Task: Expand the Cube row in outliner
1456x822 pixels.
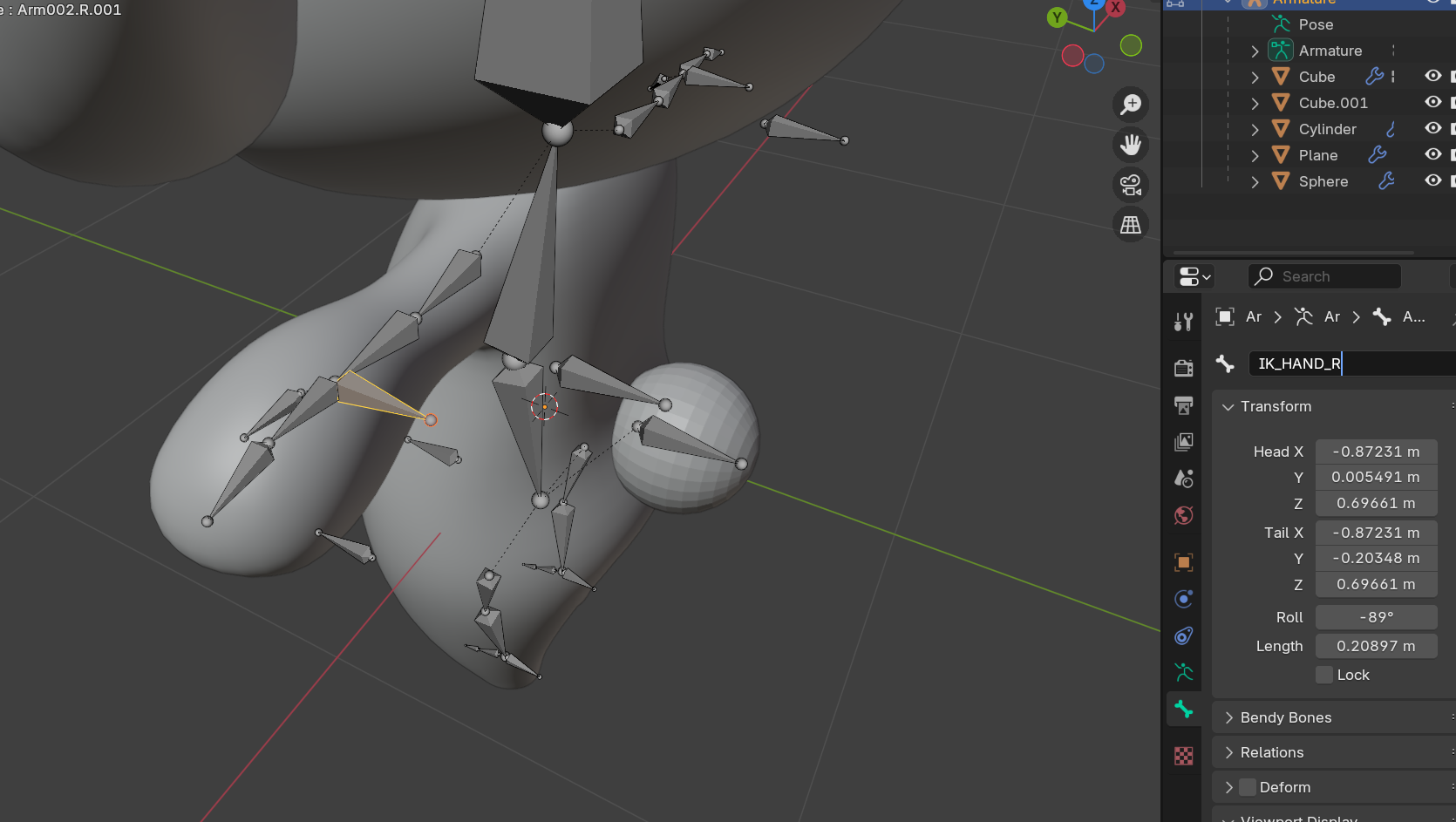Action: pos(1255,77)
